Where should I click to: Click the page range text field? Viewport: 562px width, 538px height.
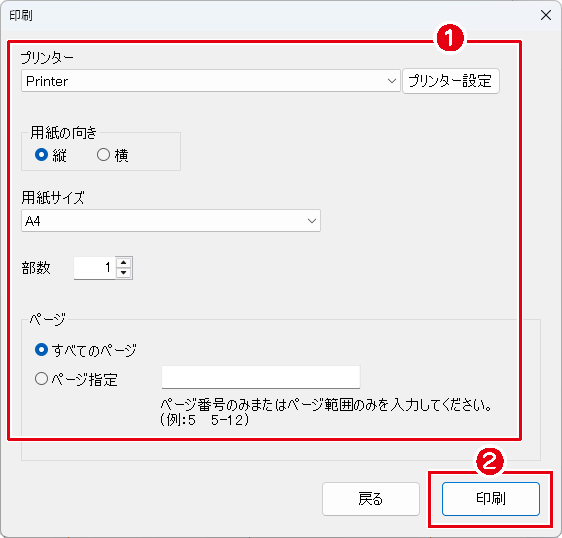coord(261,377)
